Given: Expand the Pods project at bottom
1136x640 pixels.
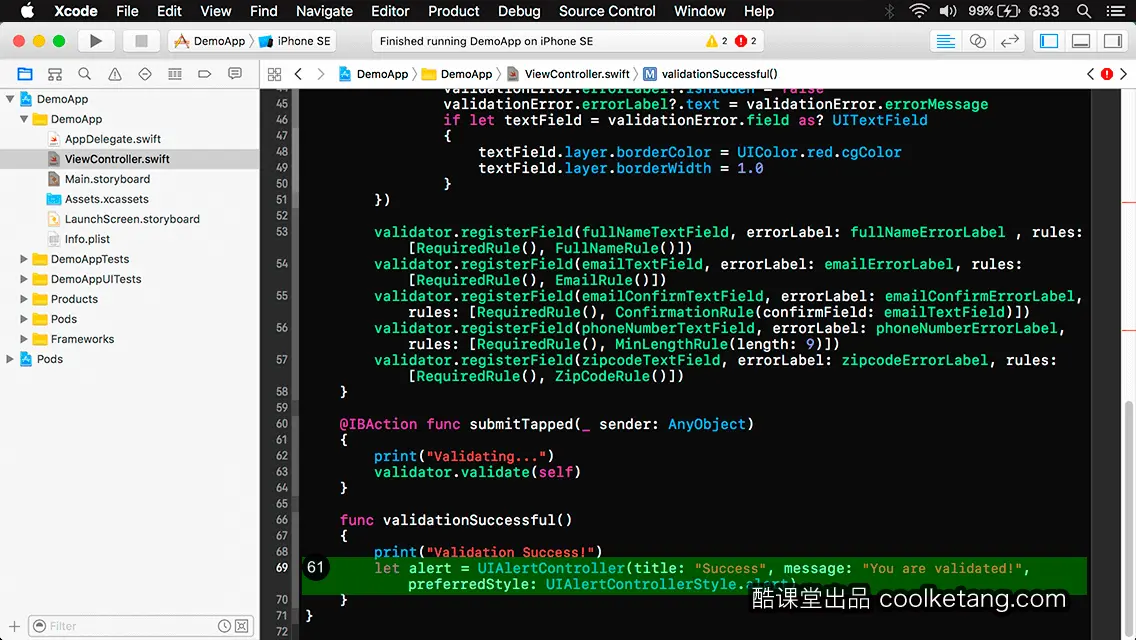Looking at the screenshot, I should click(10, 359).
